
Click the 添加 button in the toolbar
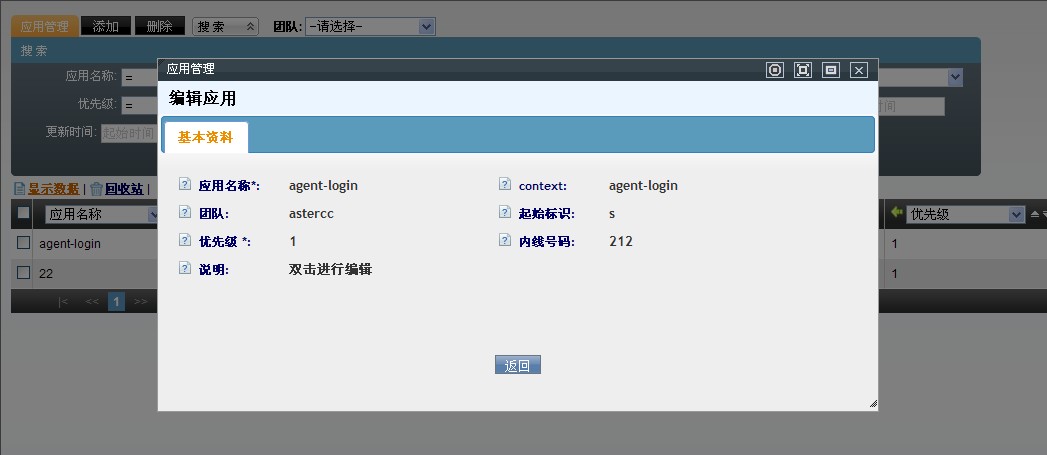(105, 27)
